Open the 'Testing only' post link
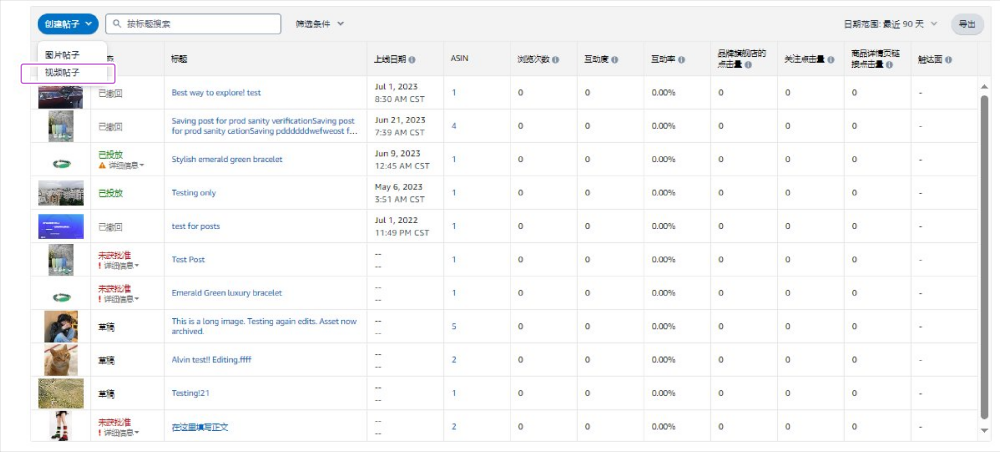Screen dimensions: 1000x452 [194, 193]
